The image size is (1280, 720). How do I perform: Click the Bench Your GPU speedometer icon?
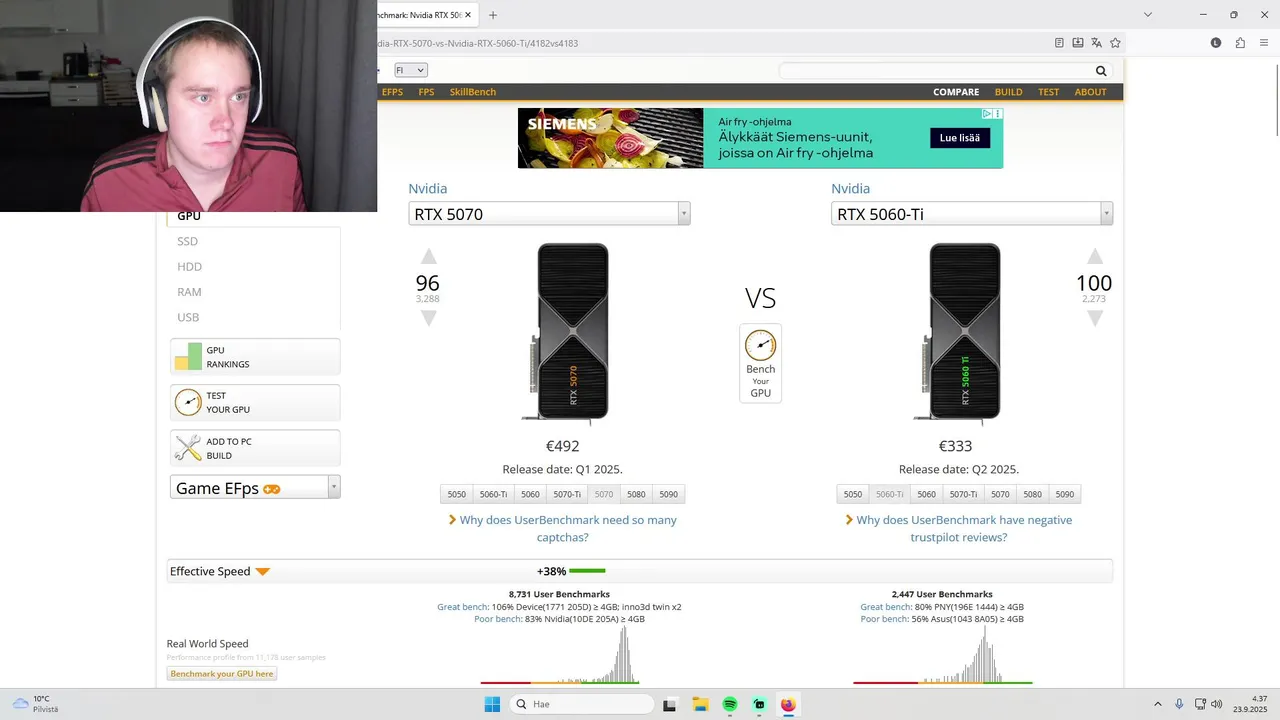click(761, 345)
